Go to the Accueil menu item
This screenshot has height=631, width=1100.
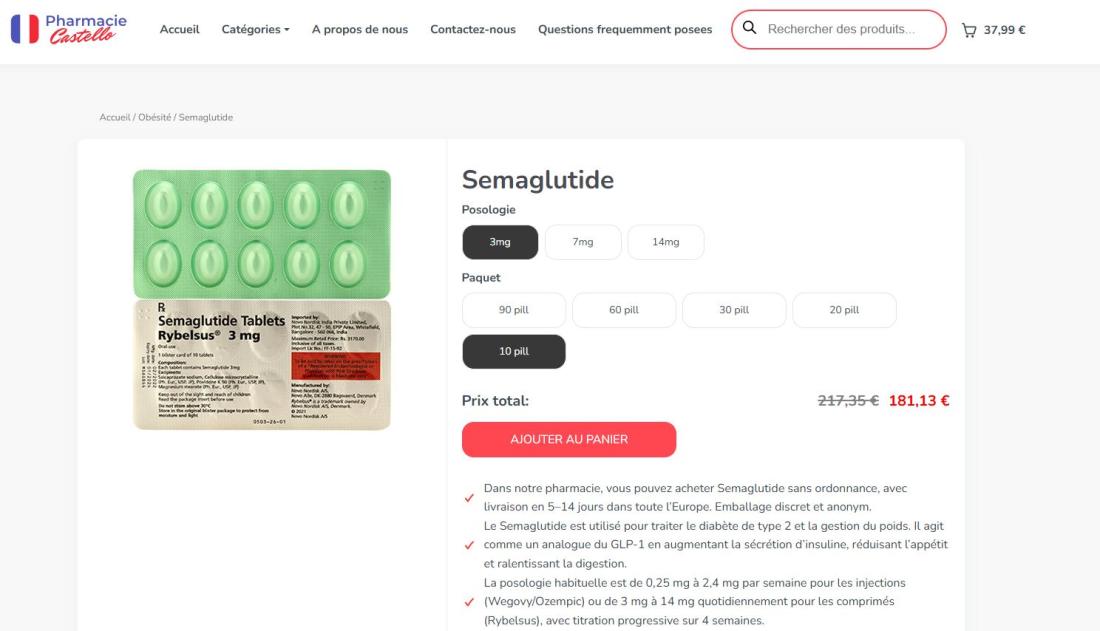click(x=180, y=29)
